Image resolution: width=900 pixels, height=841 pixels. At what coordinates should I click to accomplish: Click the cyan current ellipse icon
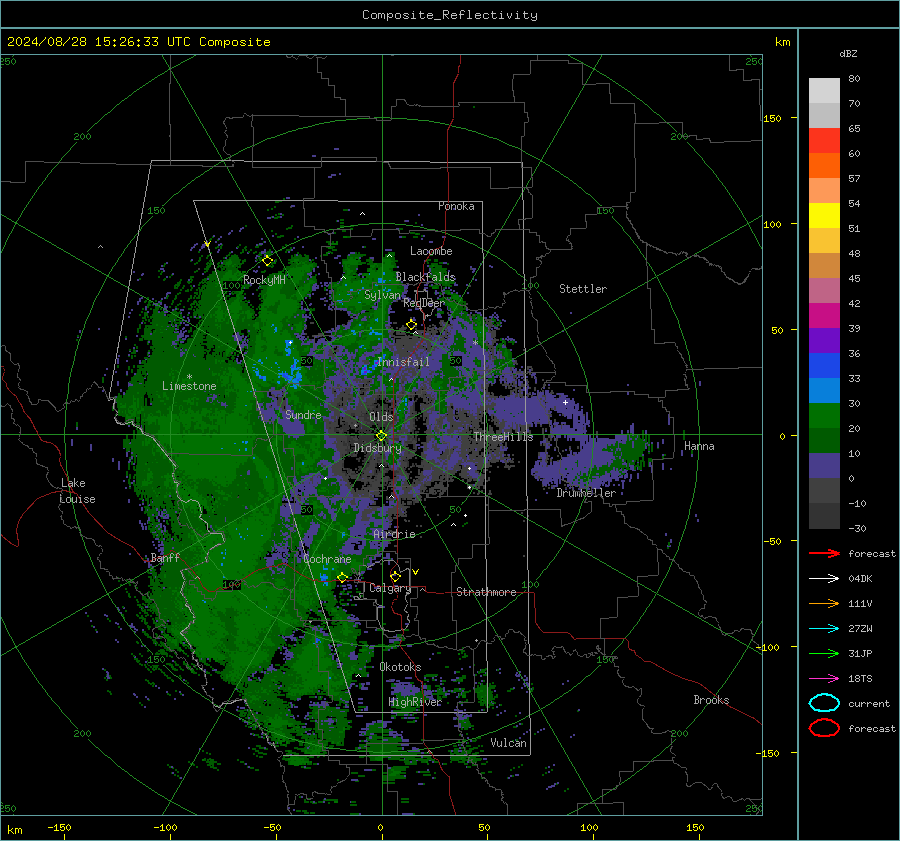824,703
